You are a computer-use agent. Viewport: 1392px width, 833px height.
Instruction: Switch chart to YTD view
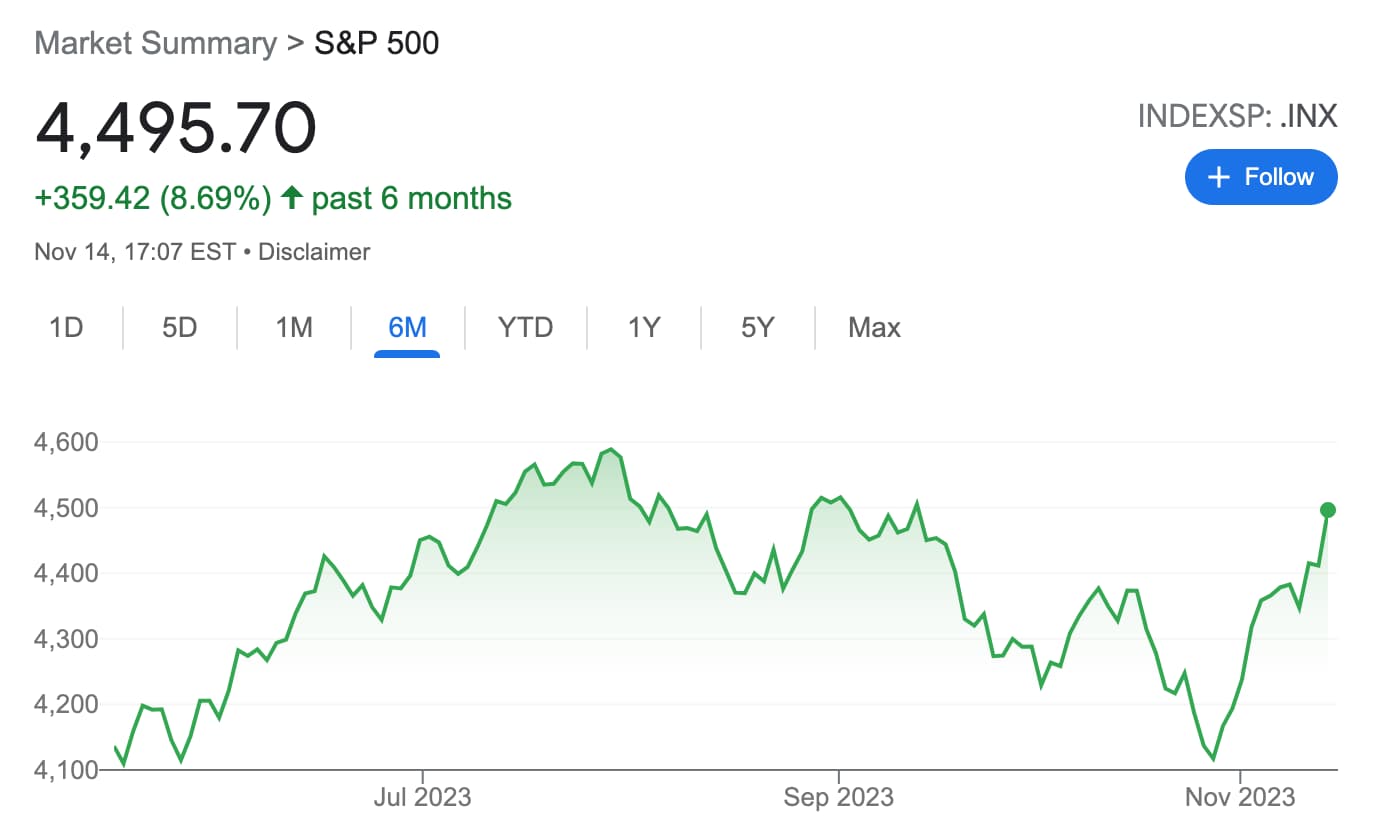pyautogui.click(x=525, y=328)
